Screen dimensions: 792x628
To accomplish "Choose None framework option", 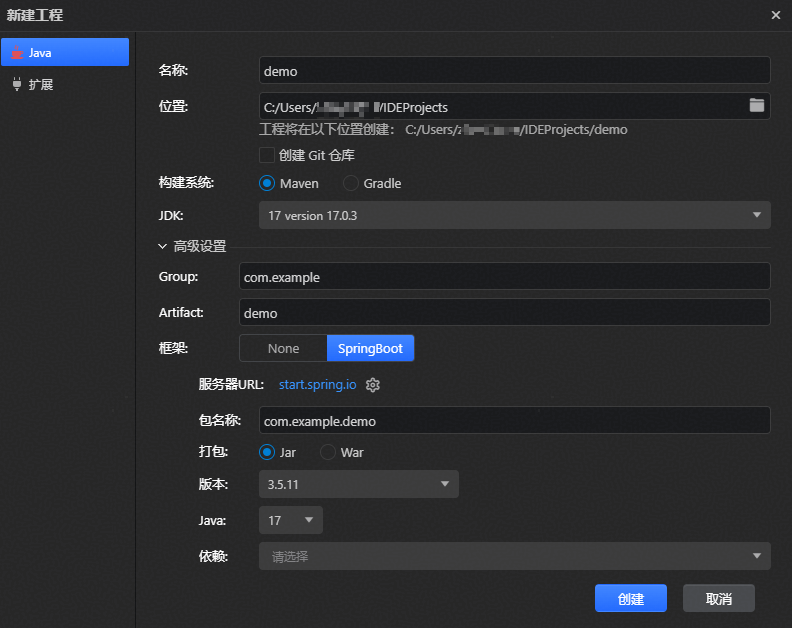I will coord(283,348).
